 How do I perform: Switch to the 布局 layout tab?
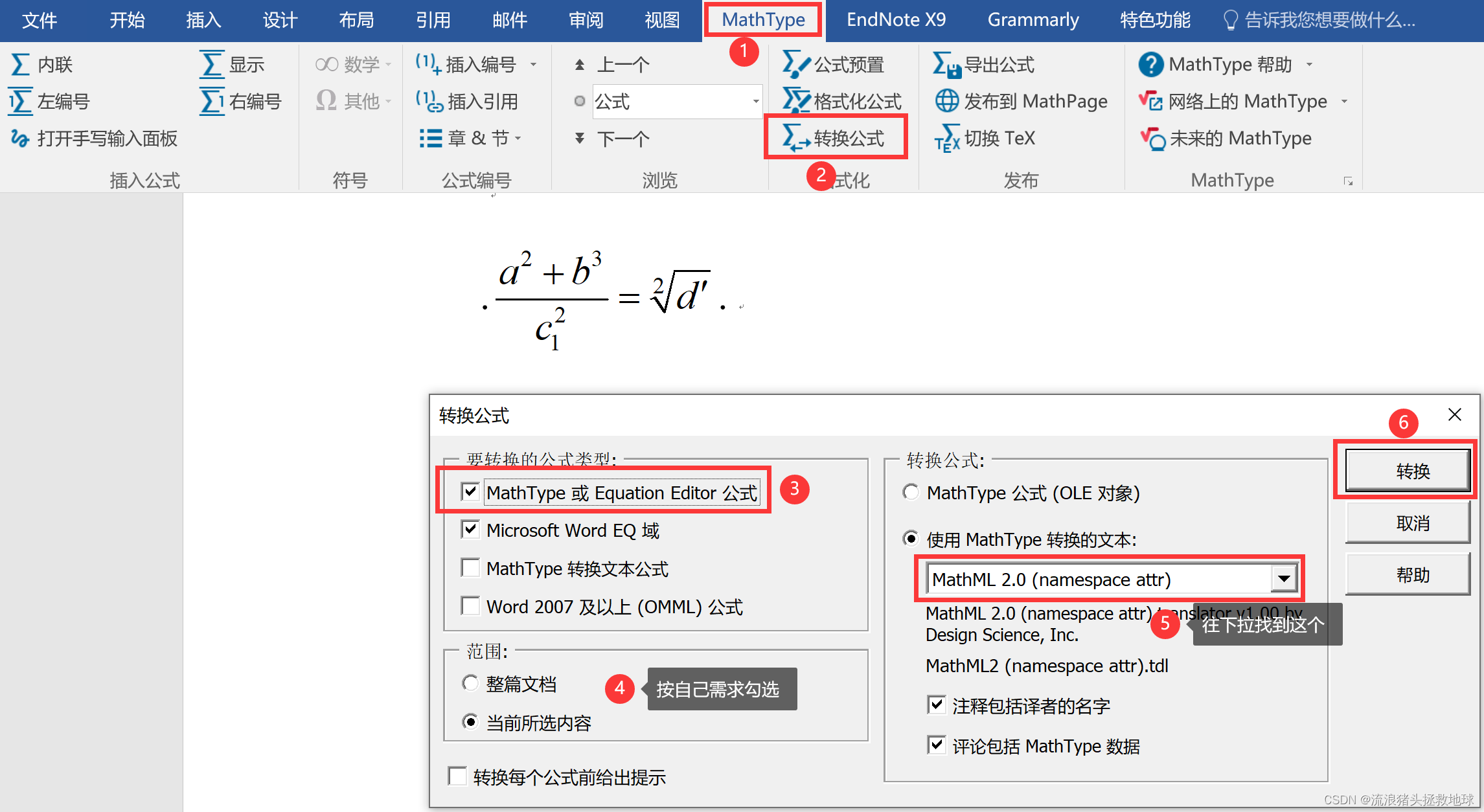[356, 20]
